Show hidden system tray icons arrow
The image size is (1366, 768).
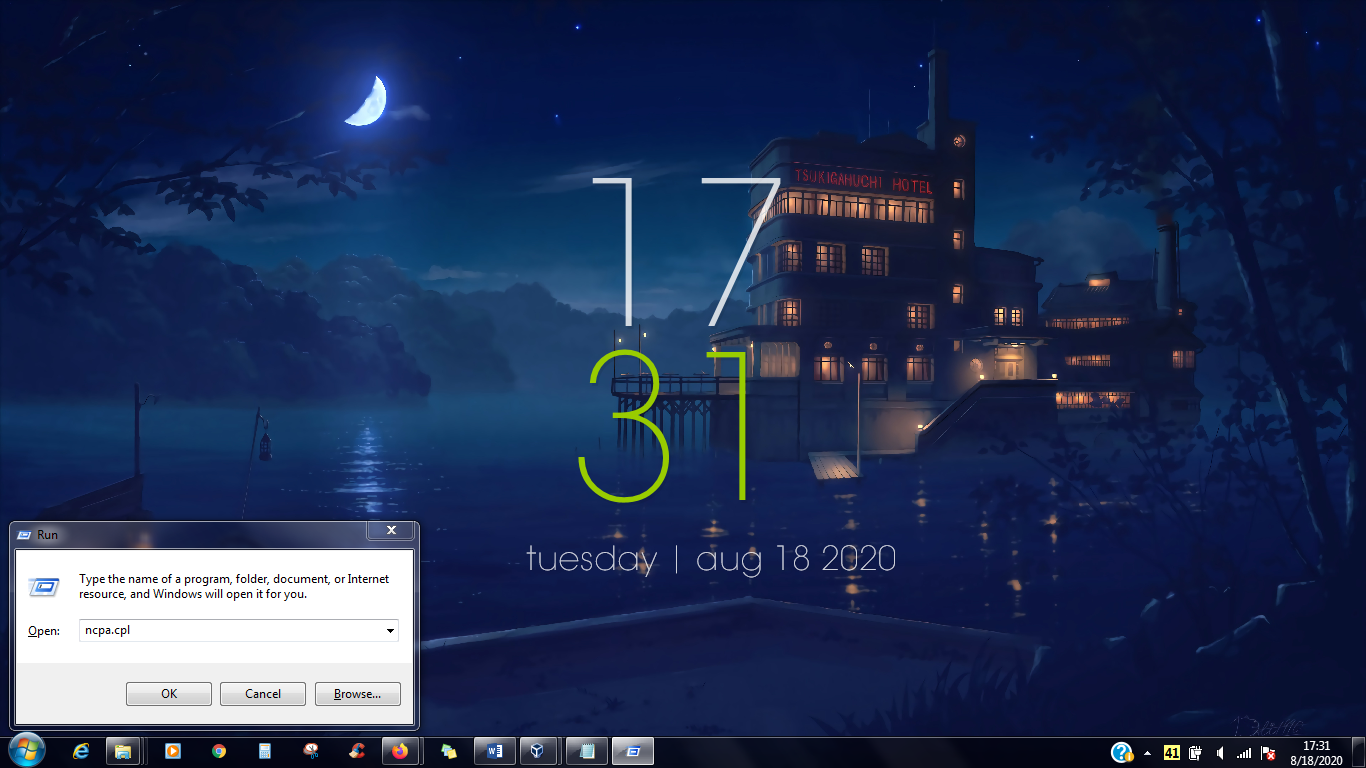tap(1147, 752)
